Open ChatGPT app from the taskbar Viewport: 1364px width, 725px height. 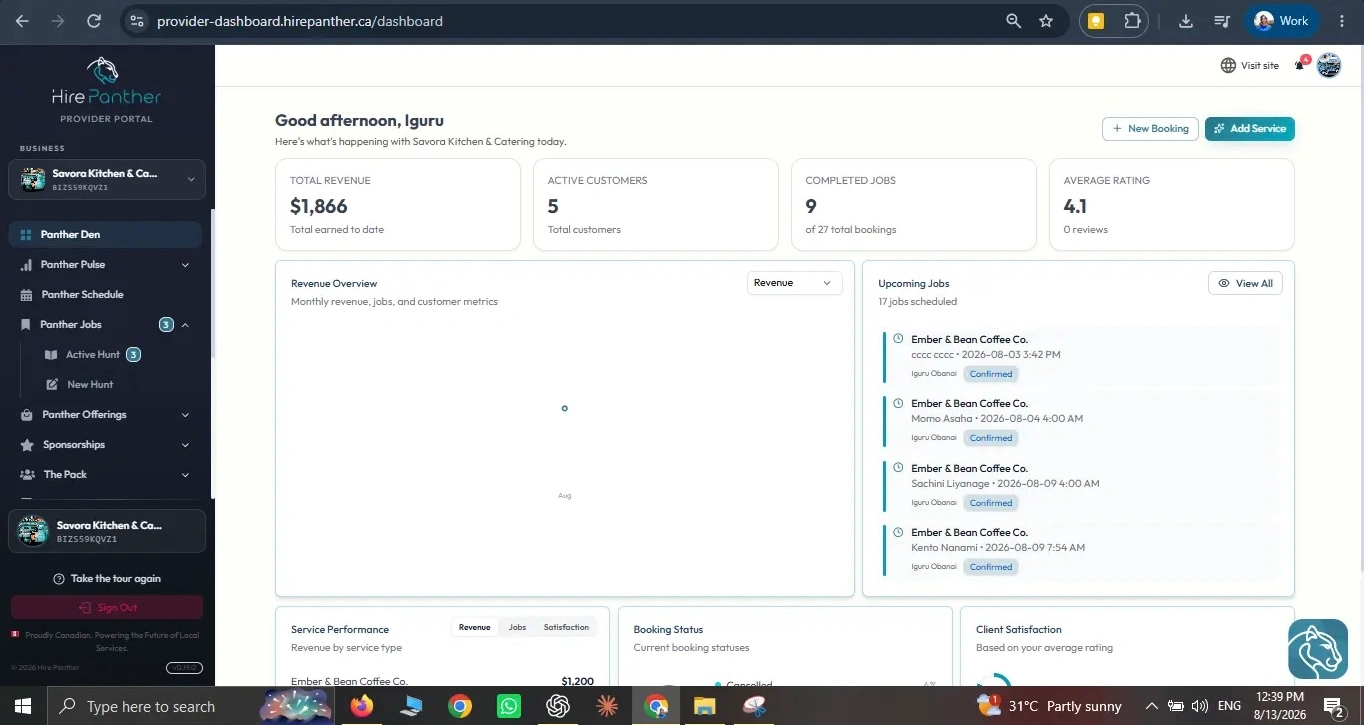(558, 706)
